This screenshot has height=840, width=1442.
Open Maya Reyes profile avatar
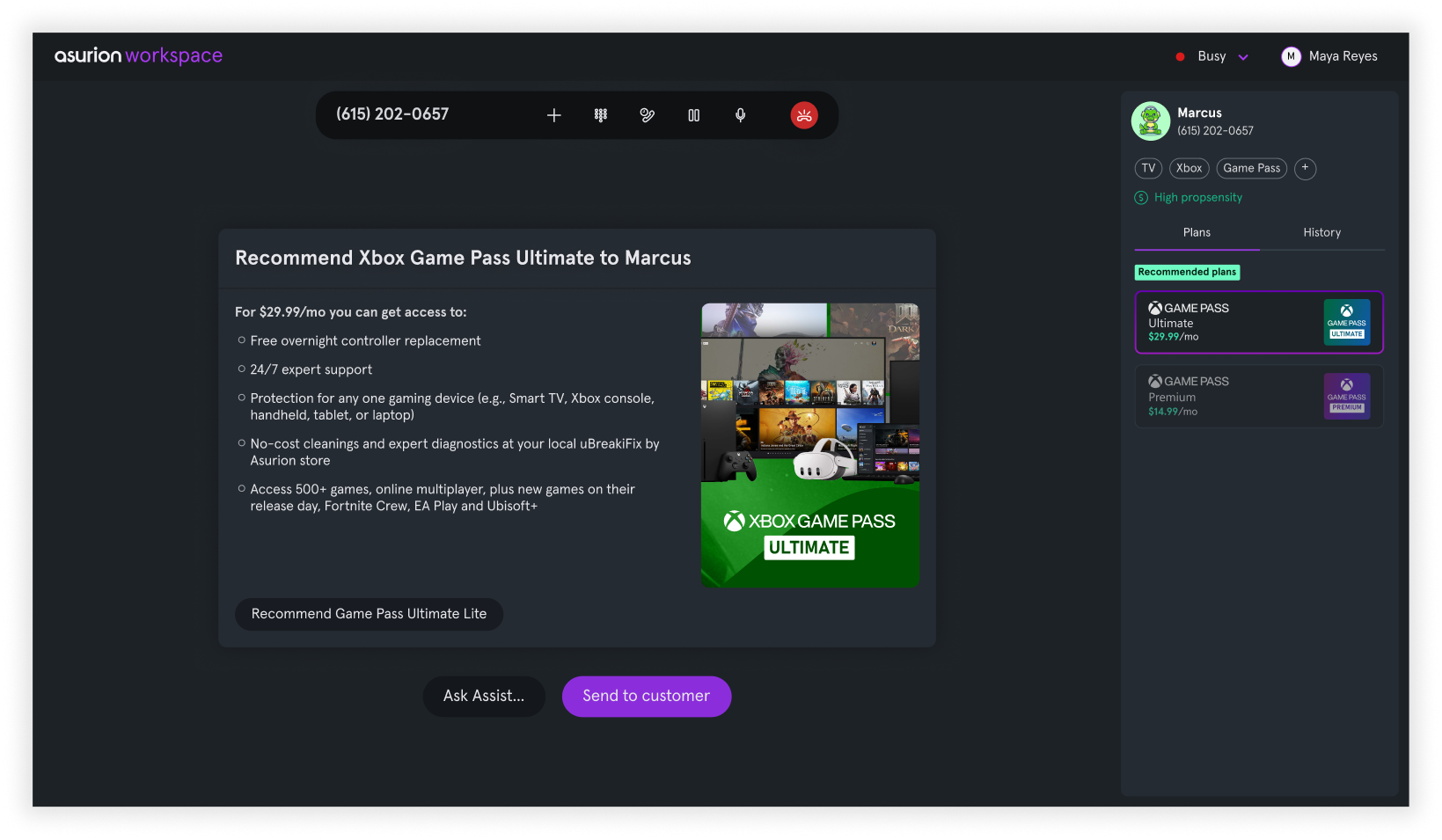tap(1291, 56)
